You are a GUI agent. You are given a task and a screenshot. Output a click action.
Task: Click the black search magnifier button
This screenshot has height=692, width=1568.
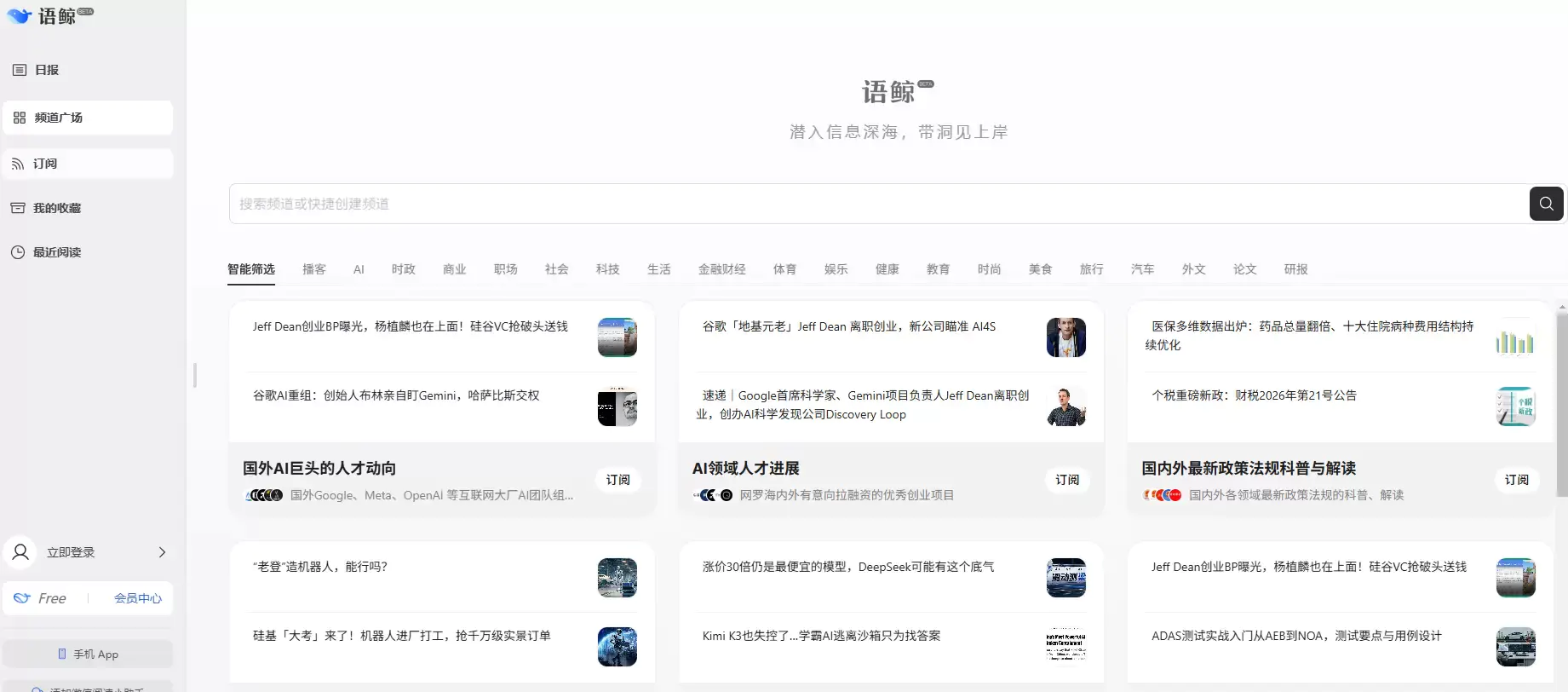pos(1547,204)
